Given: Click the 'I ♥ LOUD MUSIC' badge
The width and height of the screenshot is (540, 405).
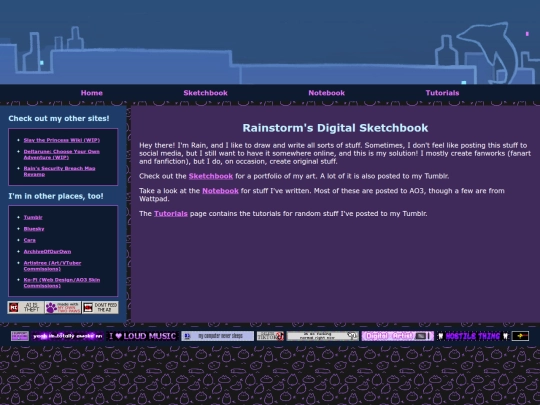Looking at the screenshot, I should [x=142, y=336].
